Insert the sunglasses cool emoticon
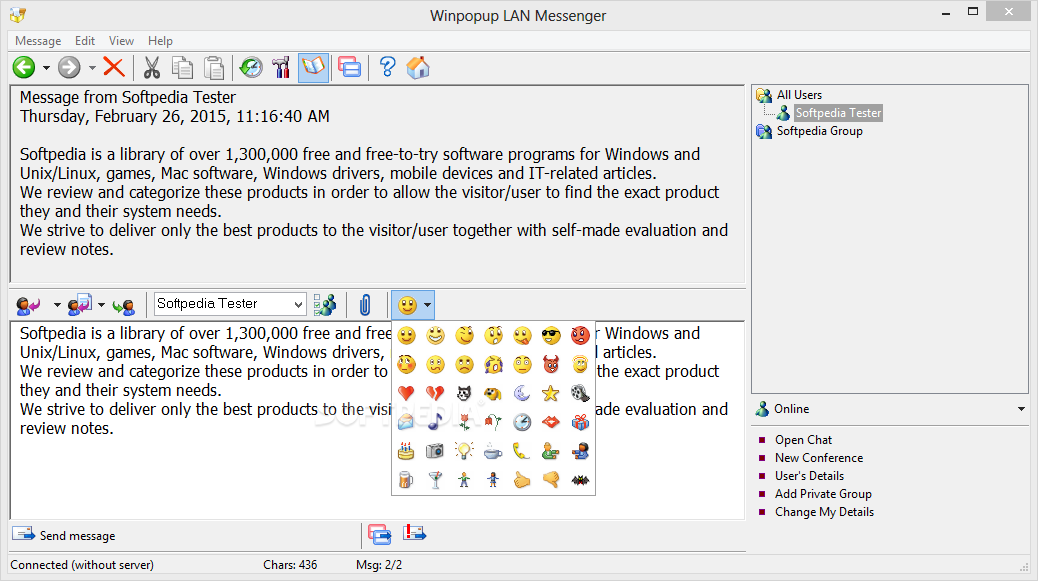The image size is (1038, 581). click(x=551, y=335)
